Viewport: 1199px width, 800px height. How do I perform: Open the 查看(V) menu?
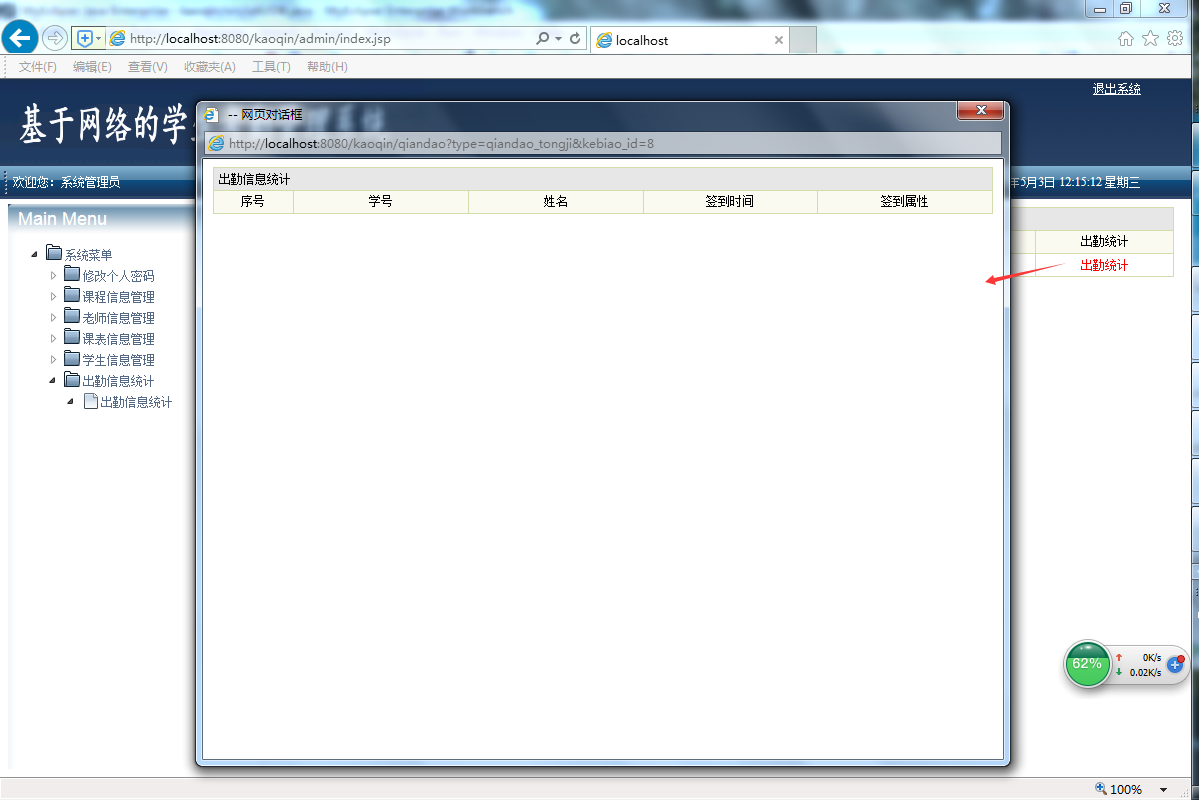pos(148,67)
